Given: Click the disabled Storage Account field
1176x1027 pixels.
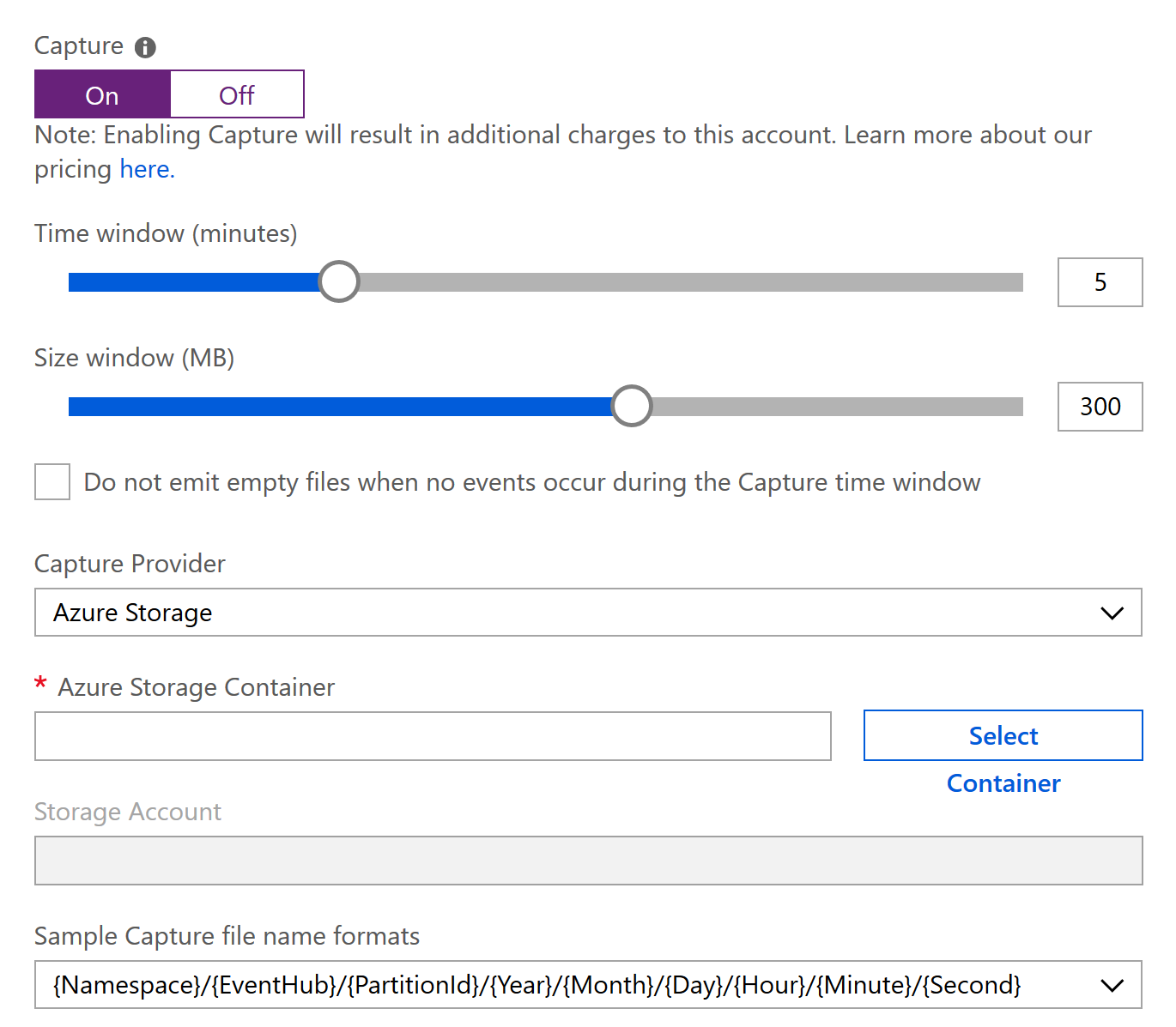Looking at the screenshot, I should (x=588, y=861).
